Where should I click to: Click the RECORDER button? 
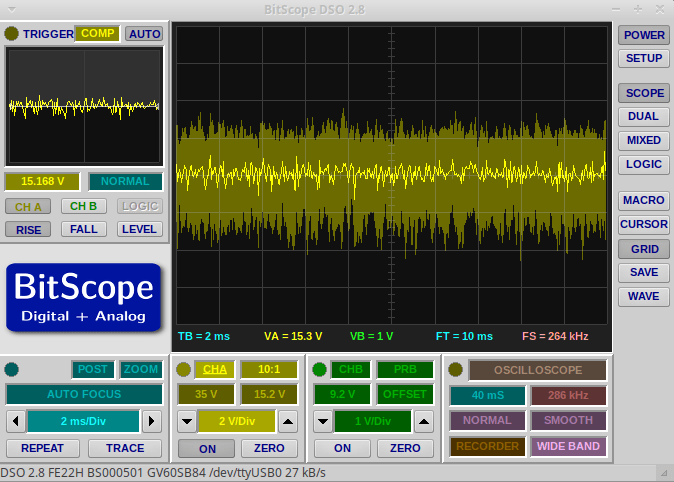pos(487,446)
